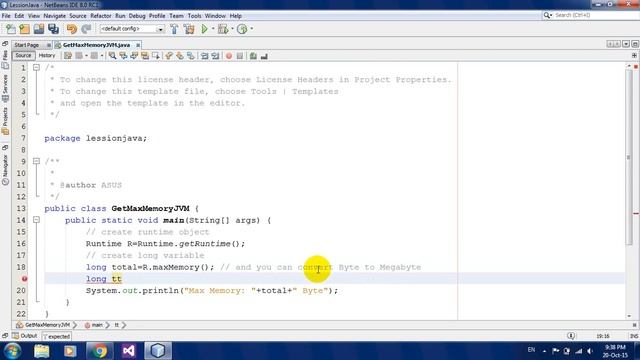Click the Stop Macro Recording icon
Viewport: 640px width, 360px height.
click(240, 56)
